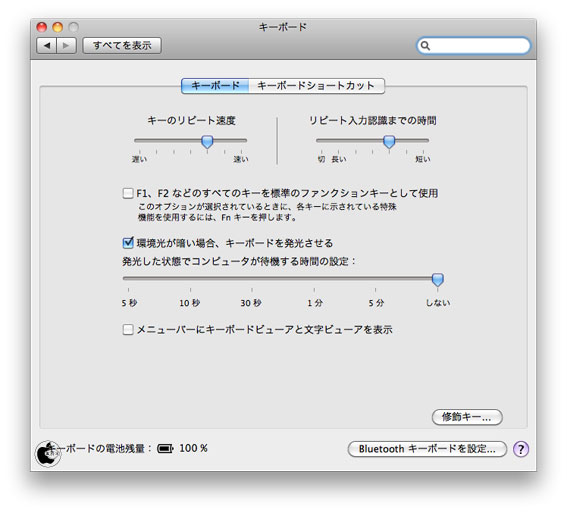The width and height of the screenshot is (567, 513).
Task: Click the すべてを表示 button
Action: (x=122, y=46)
